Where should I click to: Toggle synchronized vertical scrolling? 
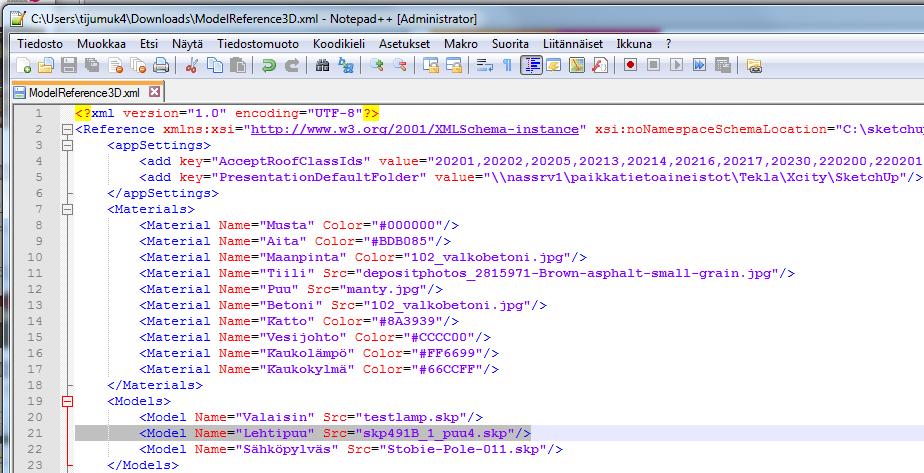coord(431,65)
